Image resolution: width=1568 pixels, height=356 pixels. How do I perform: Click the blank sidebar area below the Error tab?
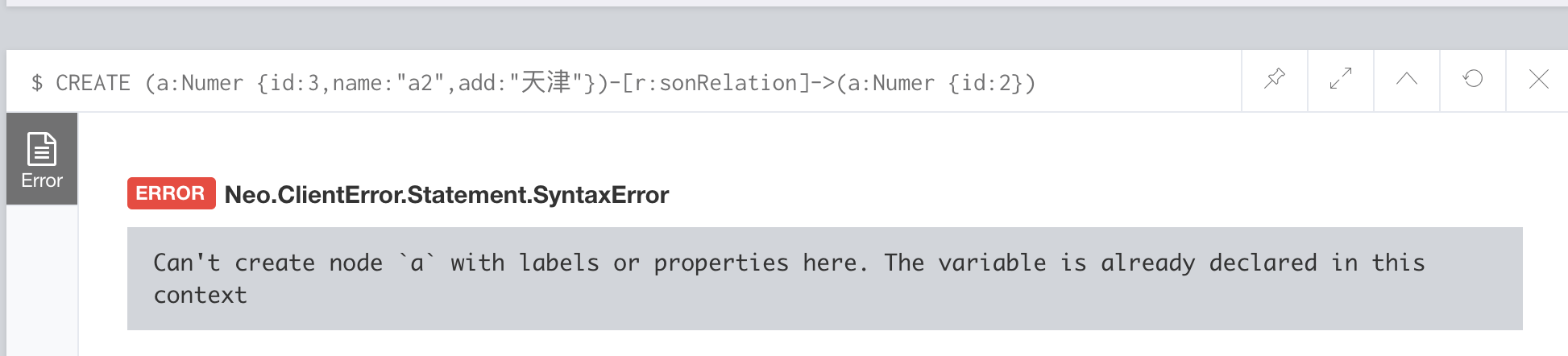click(x=42, y=279)
